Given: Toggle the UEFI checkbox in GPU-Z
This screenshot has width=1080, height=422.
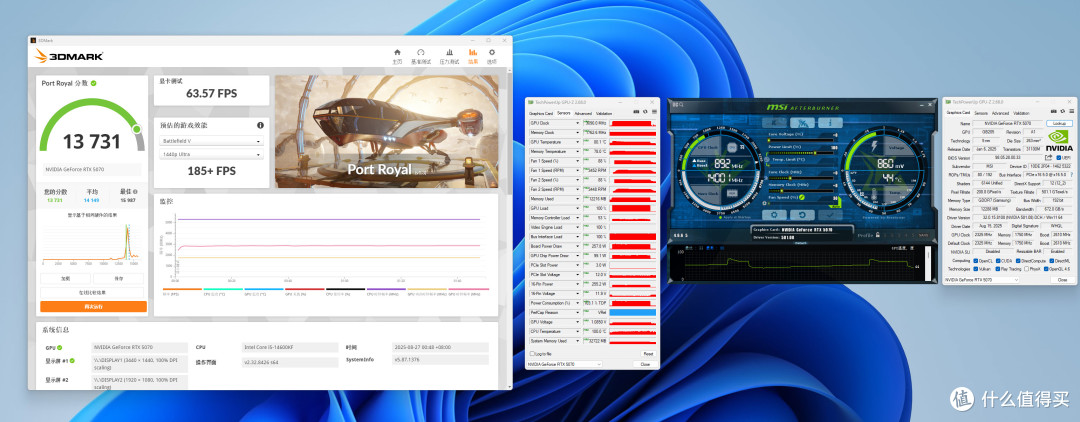Looking at the screenshot, I should [x=1059, y=158].
